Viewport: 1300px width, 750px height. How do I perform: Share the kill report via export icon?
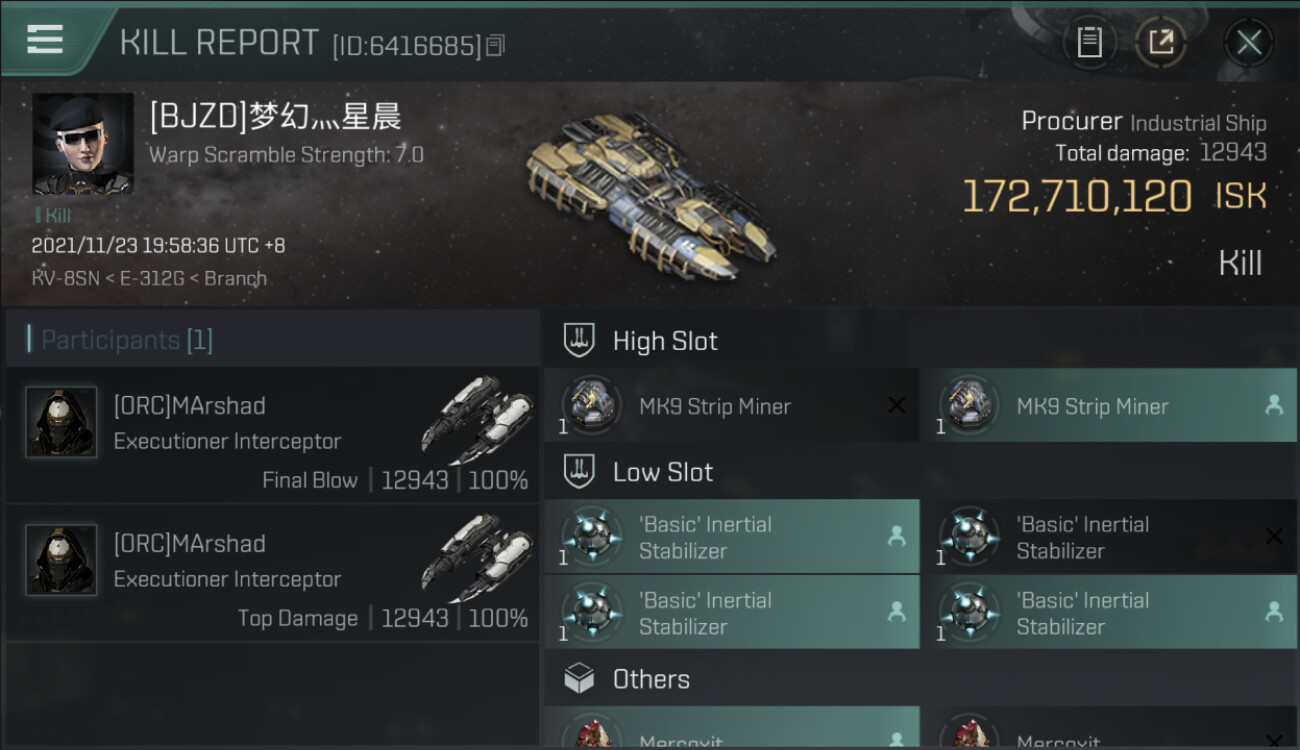(1161, 42)
